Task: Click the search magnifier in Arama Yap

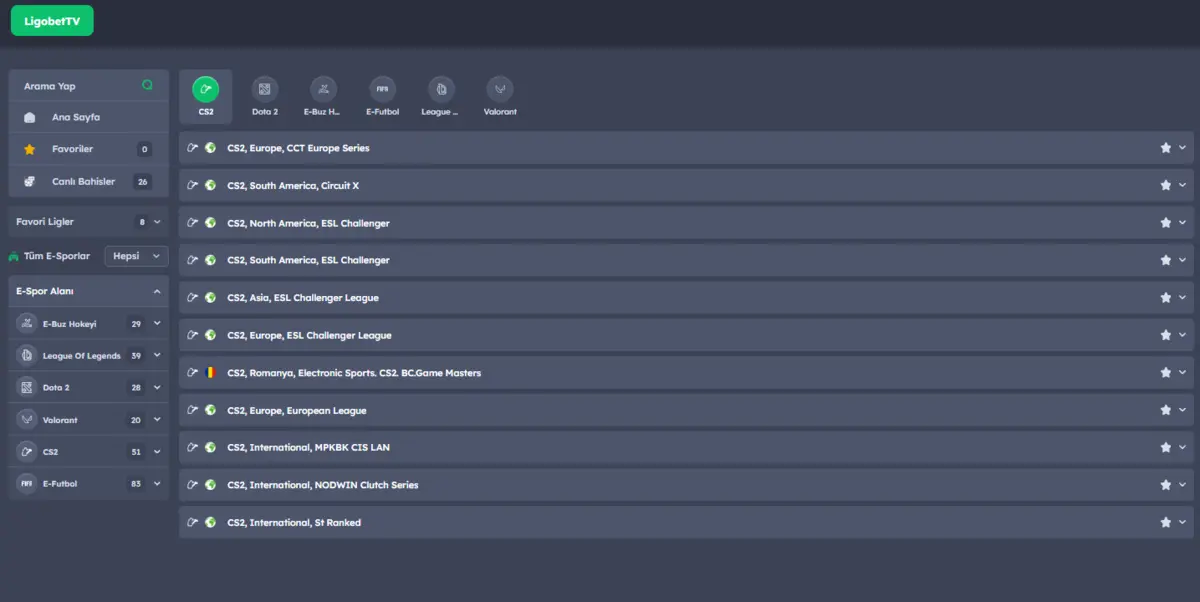Action: click(147, 86)
